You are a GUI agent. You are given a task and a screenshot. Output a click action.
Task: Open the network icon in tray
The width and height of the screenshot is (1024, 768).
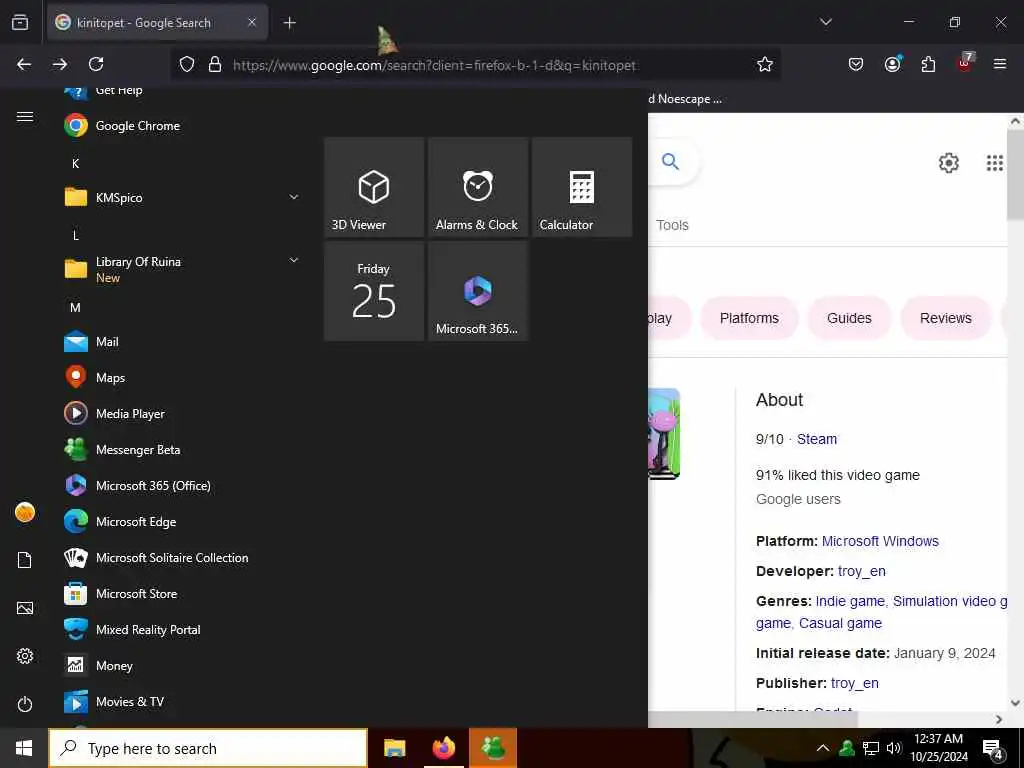tap(871, 748)
